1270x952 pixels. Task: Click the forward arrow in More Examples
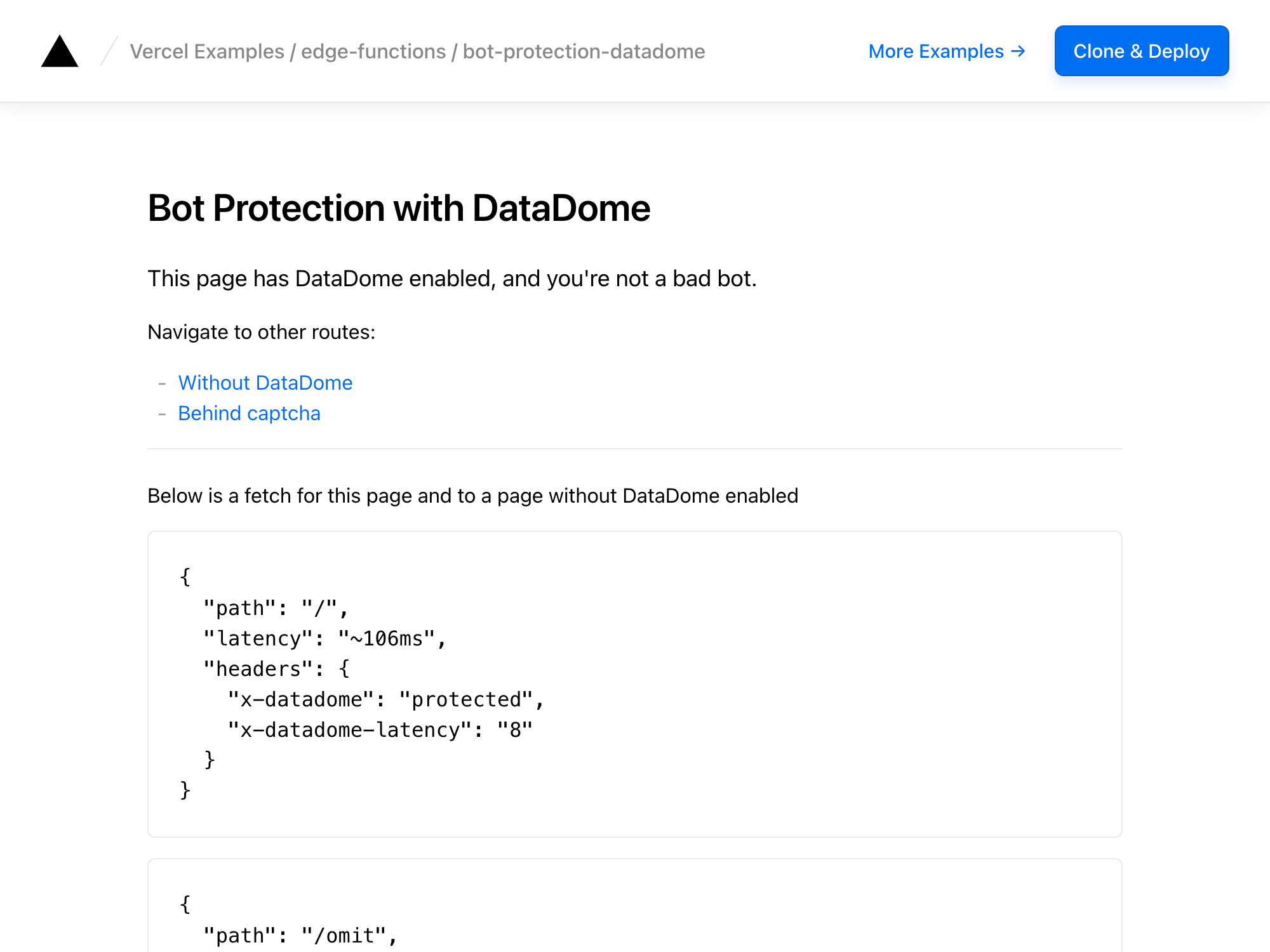coord(1020,50)
